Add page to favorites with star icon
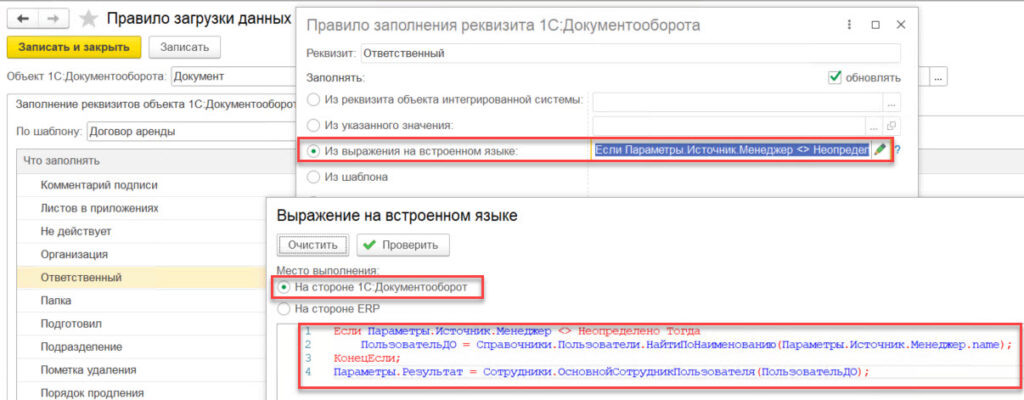 point(88,18)
